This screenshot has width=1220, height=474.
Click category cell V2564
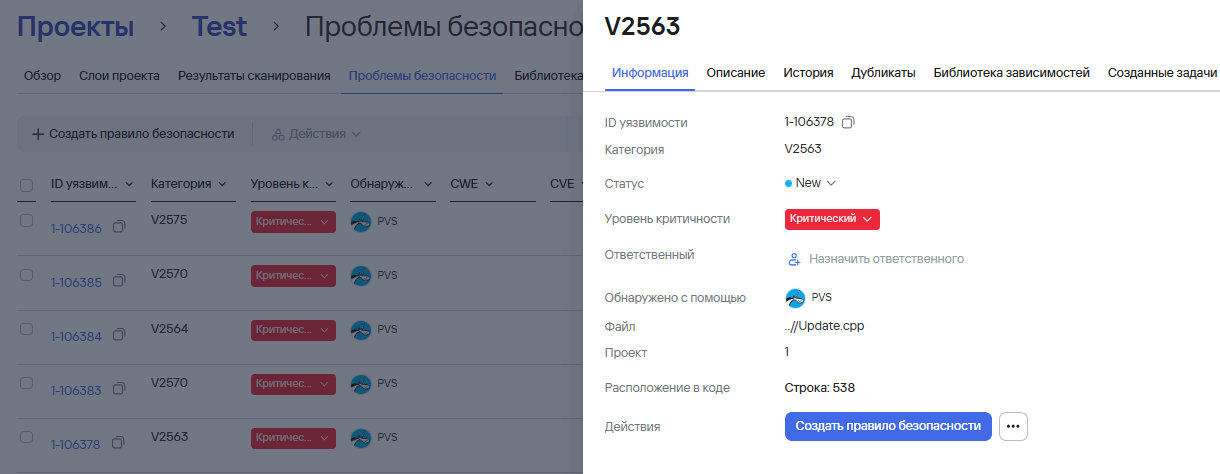coord(169,328)
